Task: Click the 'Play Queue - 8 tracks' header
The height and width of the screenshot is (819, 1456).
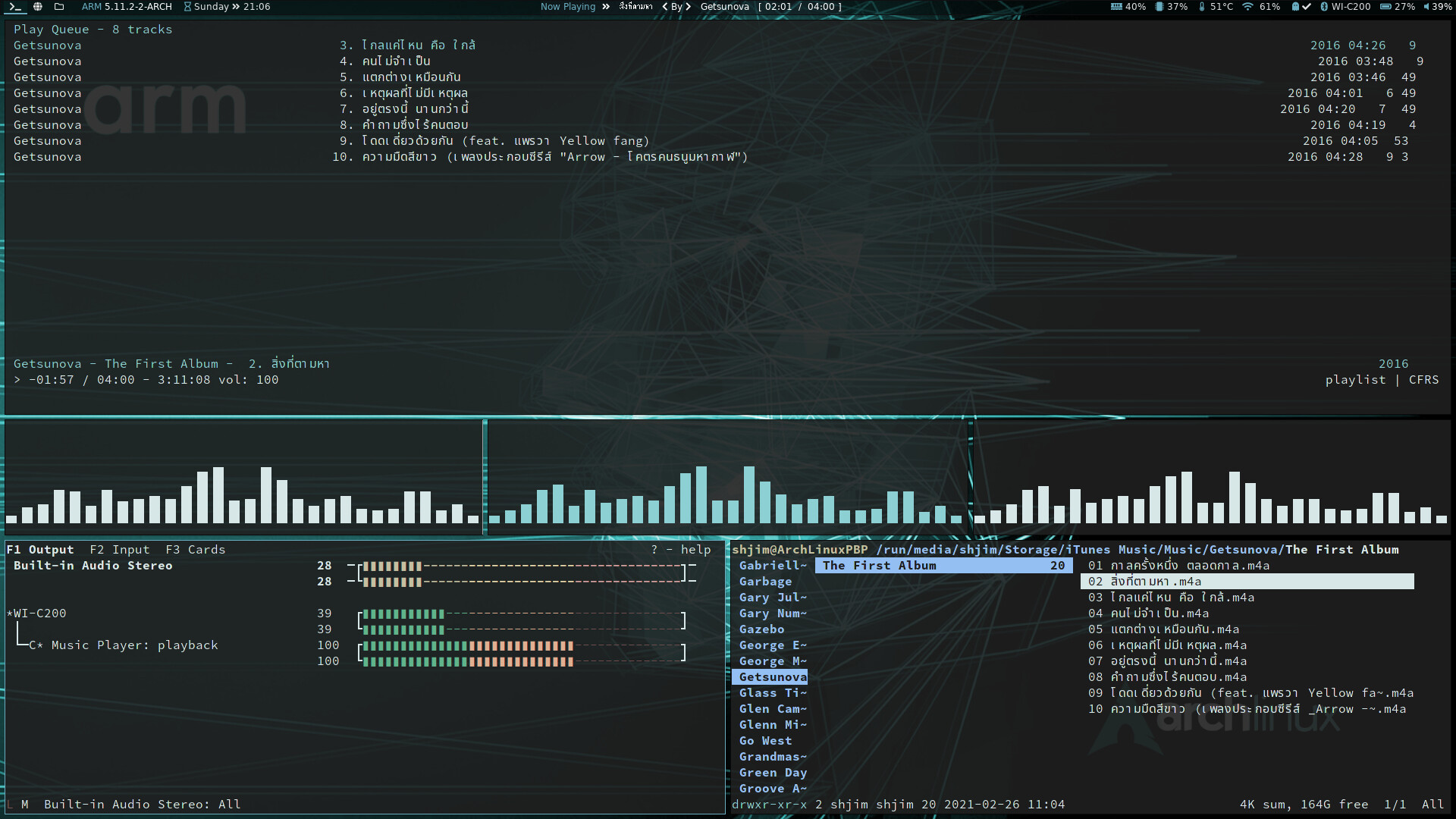Action: click(93, 30)
